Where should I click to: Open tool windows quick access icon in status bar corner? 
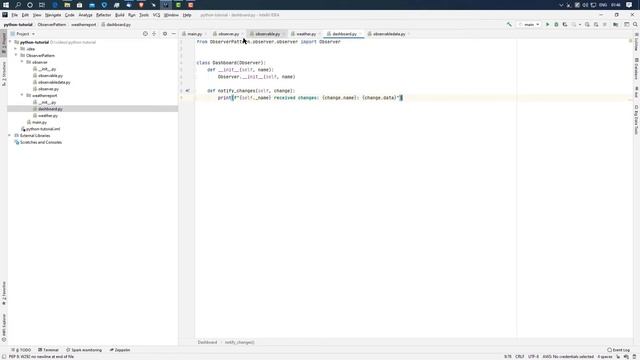click(4, 356)
